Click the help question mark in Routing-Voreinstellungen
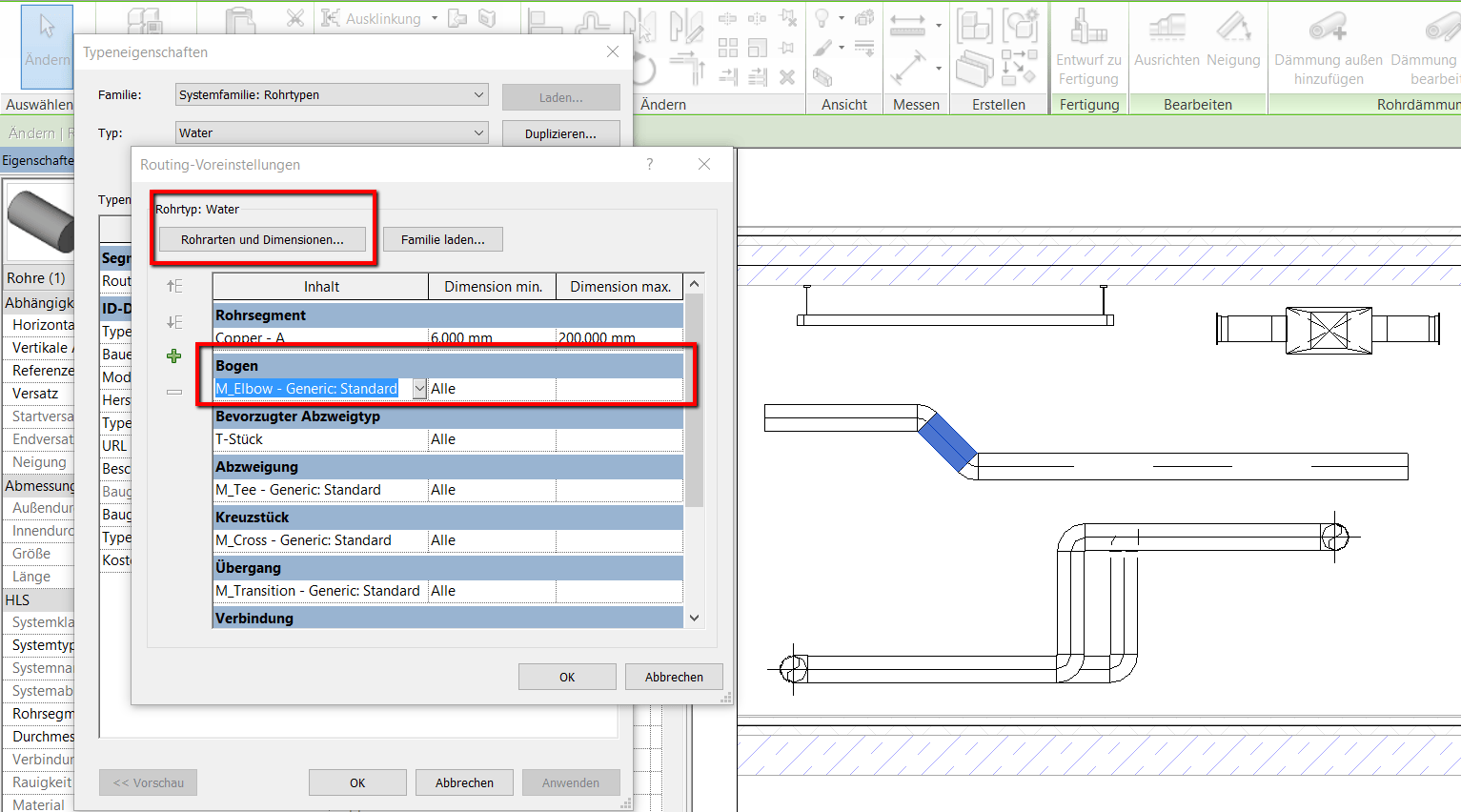The width and height of the screenshot is (1461, 812). 650,164
